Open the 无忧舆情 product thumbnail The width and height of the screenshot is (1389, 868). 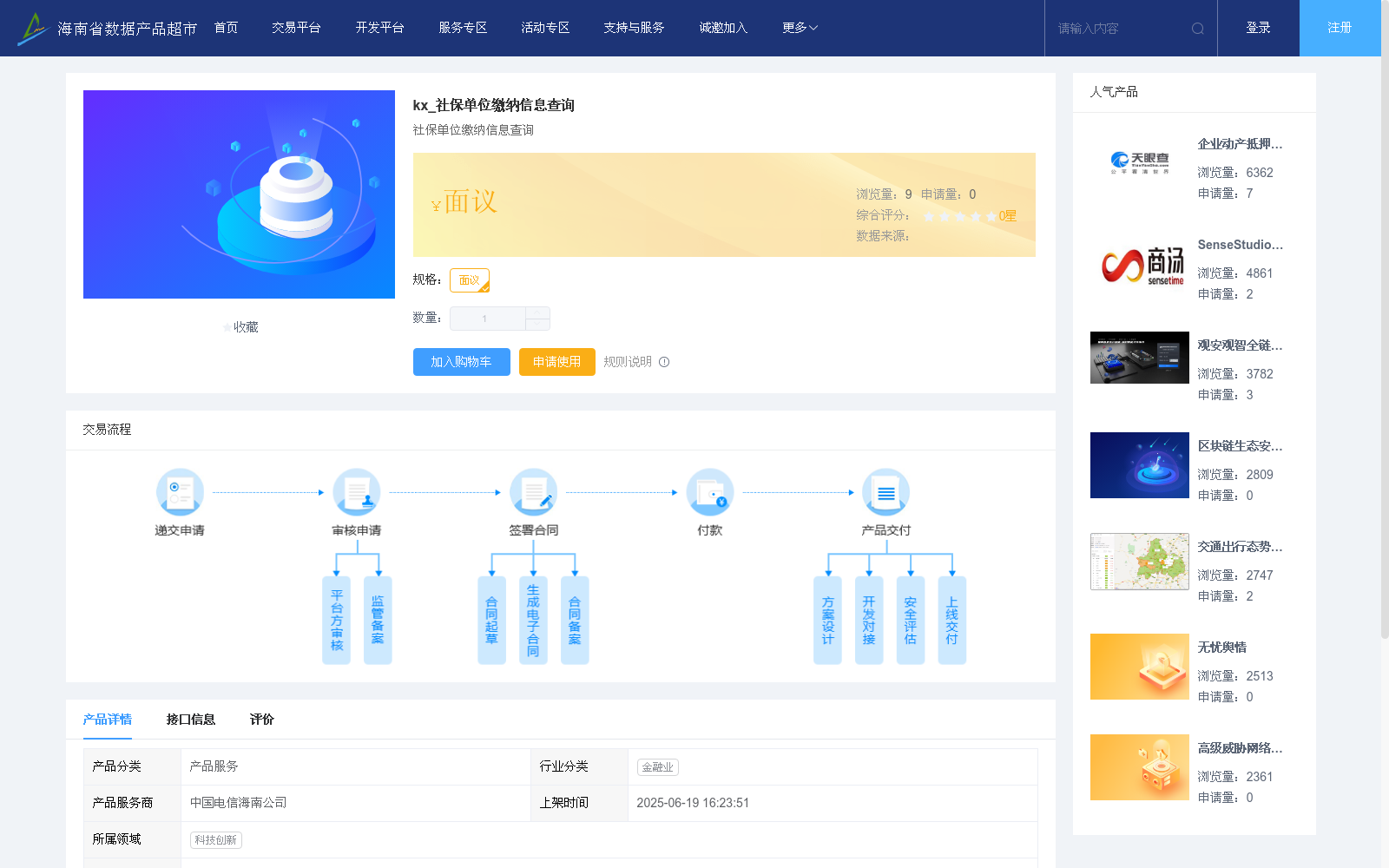[x=1140, y=667]
